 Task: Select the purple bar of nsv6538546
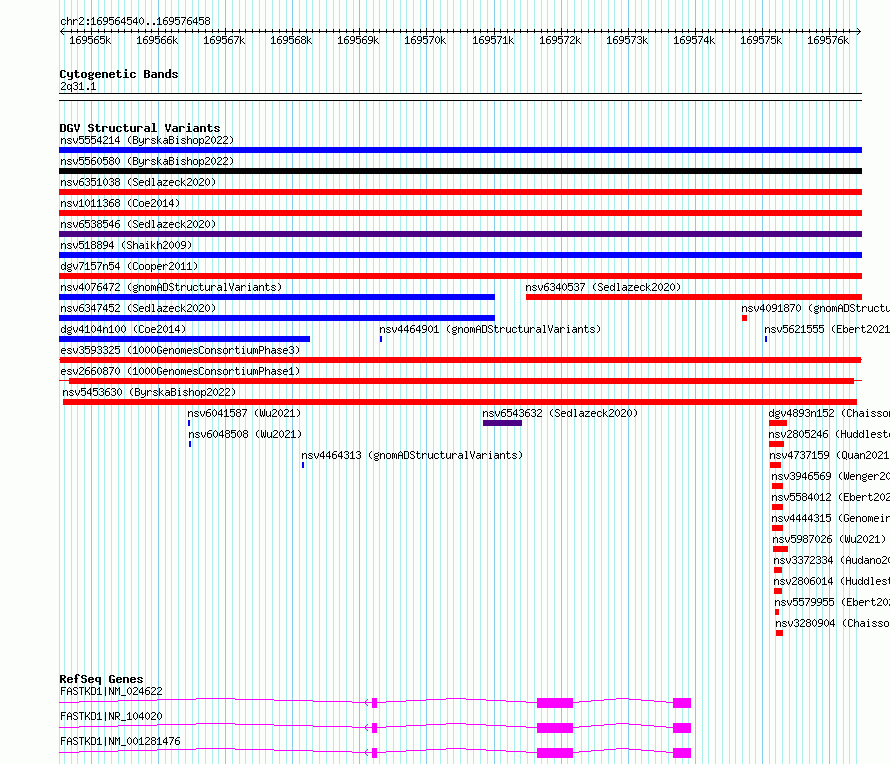tap(460, 234)
